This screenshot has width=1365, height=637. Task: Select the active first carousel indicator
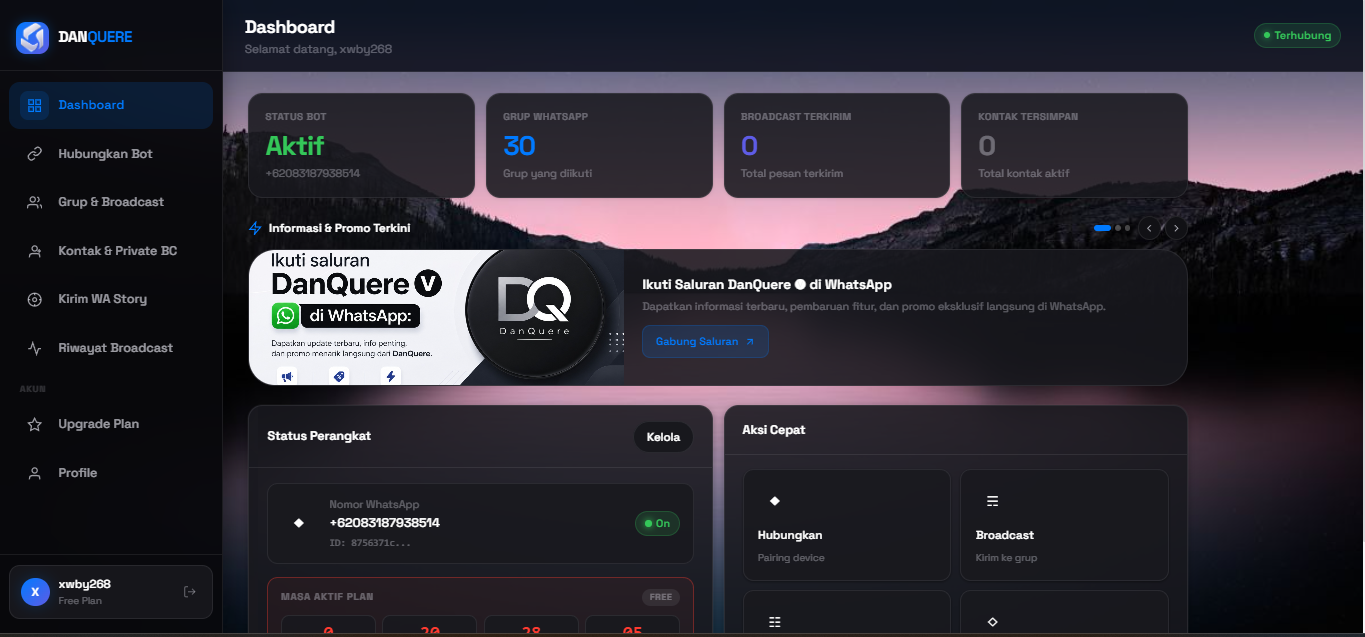(x=1102, y=228)
